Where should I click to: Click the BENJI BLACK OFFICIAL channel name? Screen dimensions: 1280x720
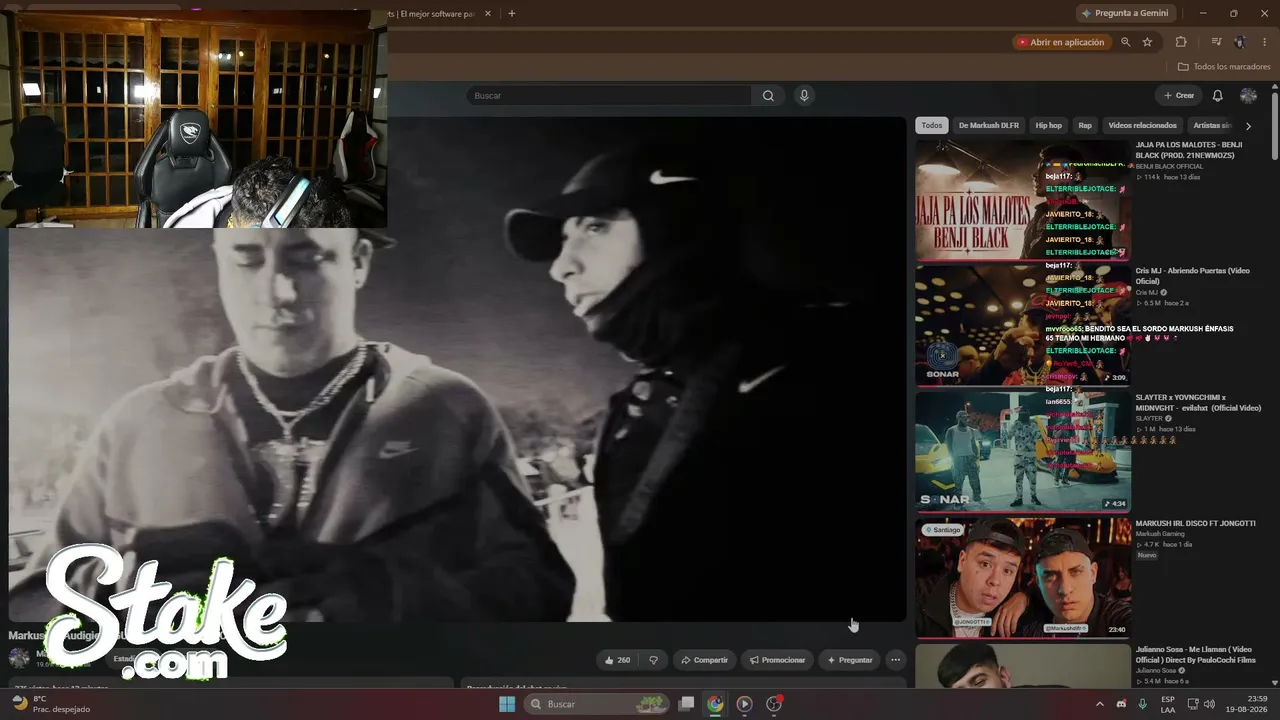(x=1169, y=166)
